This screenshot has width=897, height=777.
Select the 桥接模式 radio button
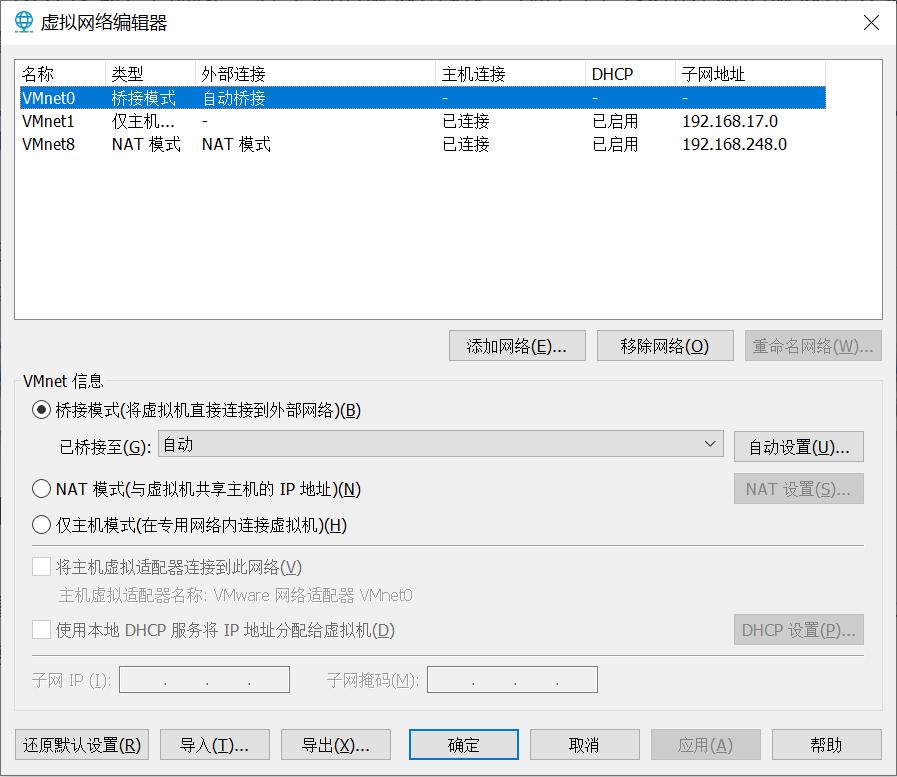[41, 410]
